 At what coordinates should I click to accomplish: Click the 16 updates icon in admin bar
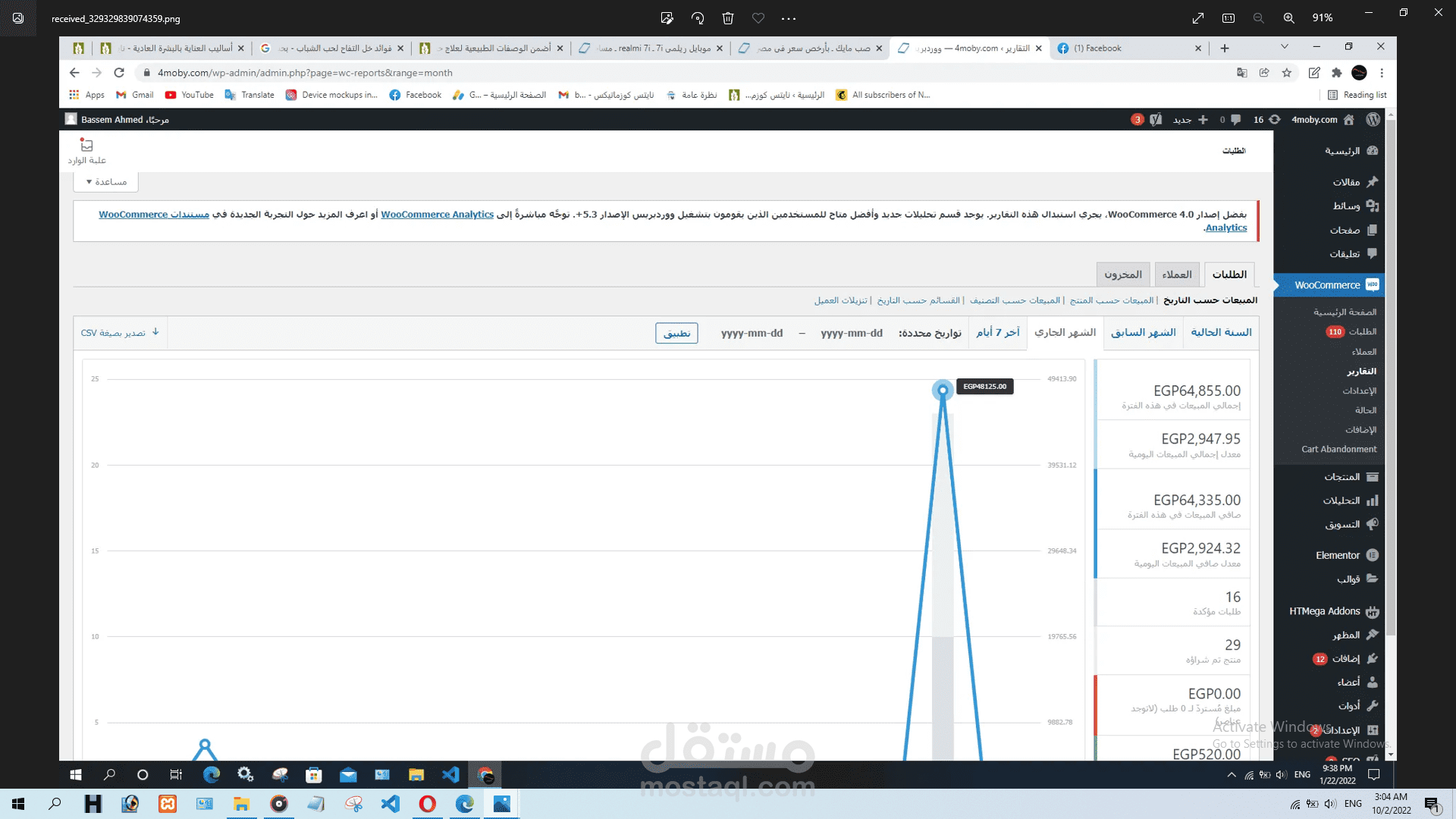click(x=1266, y=120)
